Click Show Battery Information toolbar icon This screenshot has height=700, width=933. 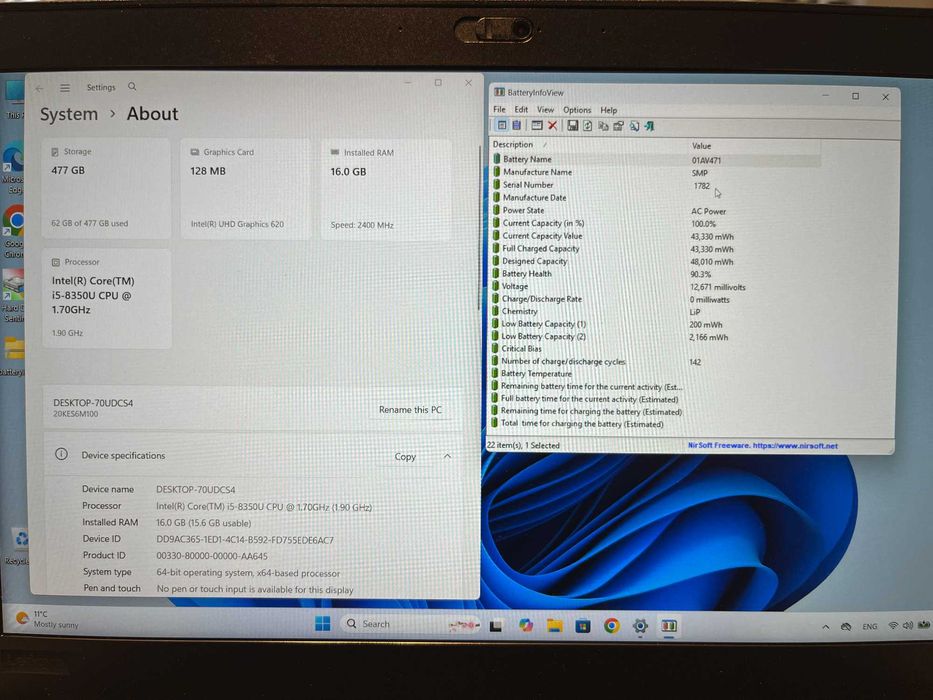click(x=502, y=125)
